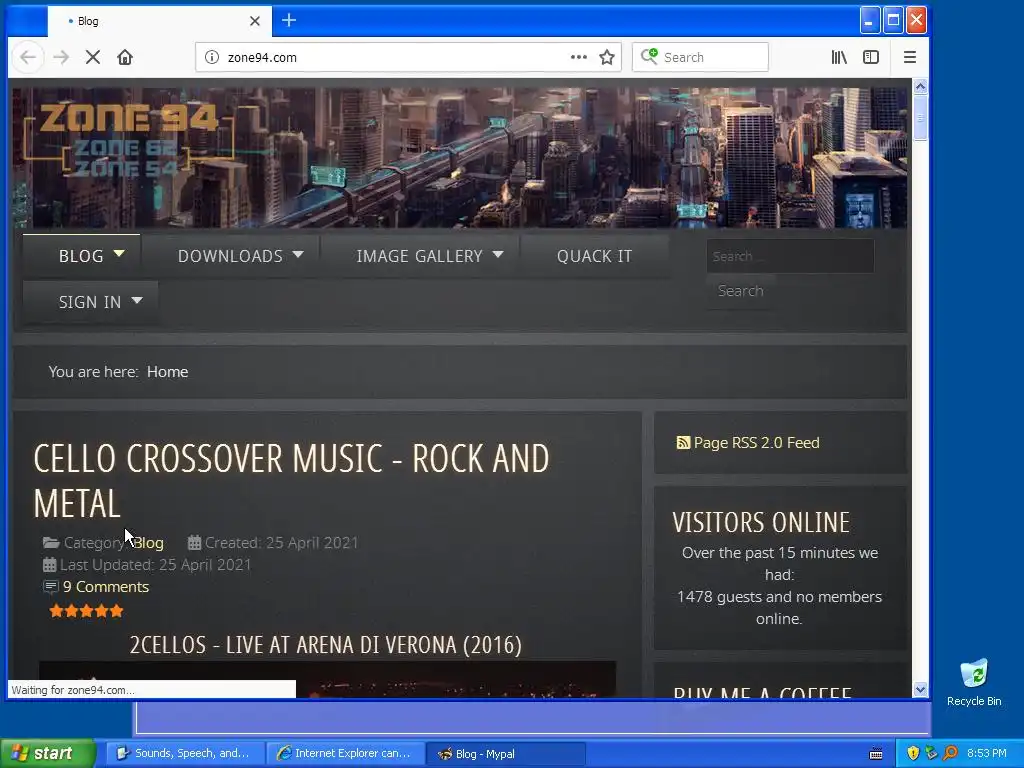Click the Last Updated: 25 April 2021 text
Screen dimensions: 1024x768
point(155,565)
